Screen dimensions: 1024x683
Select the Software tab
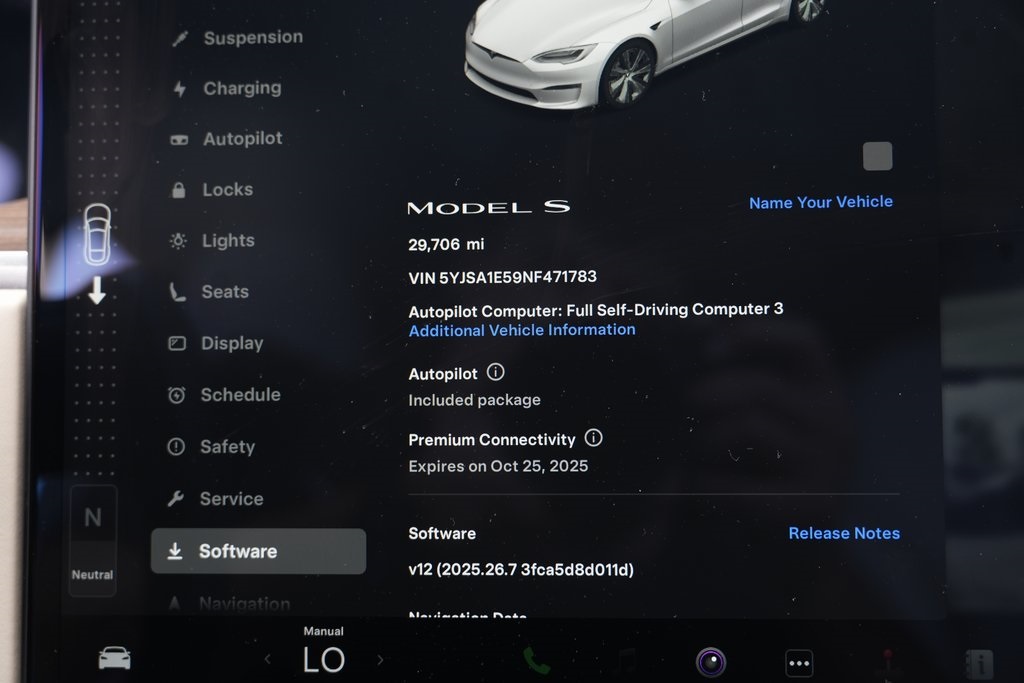(x=258, y=551)
